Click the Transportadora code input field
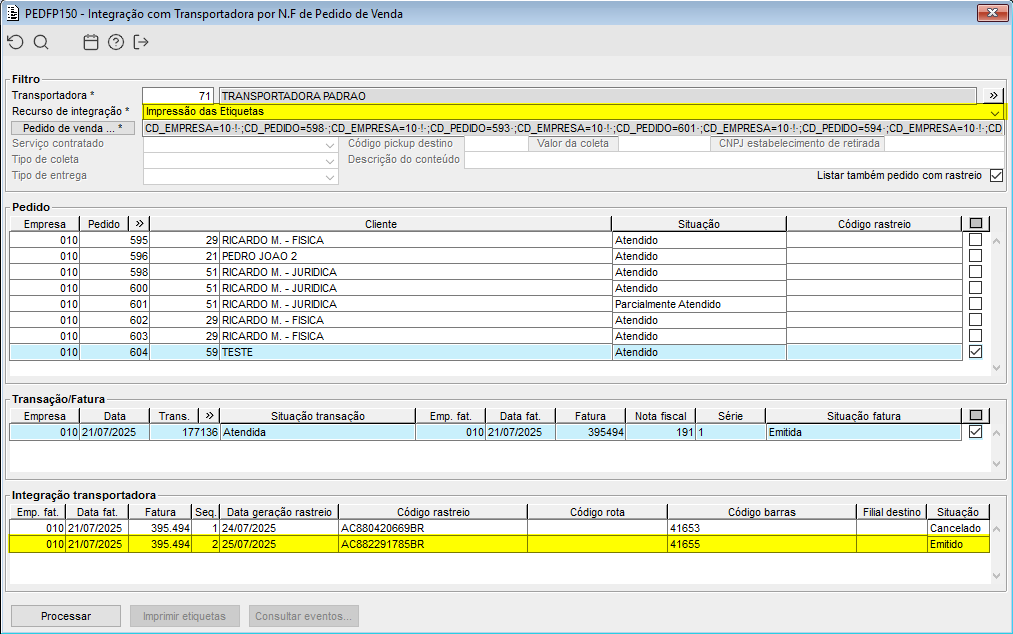The width and height of the screenshot is (1013, 634). coord(178,96)
